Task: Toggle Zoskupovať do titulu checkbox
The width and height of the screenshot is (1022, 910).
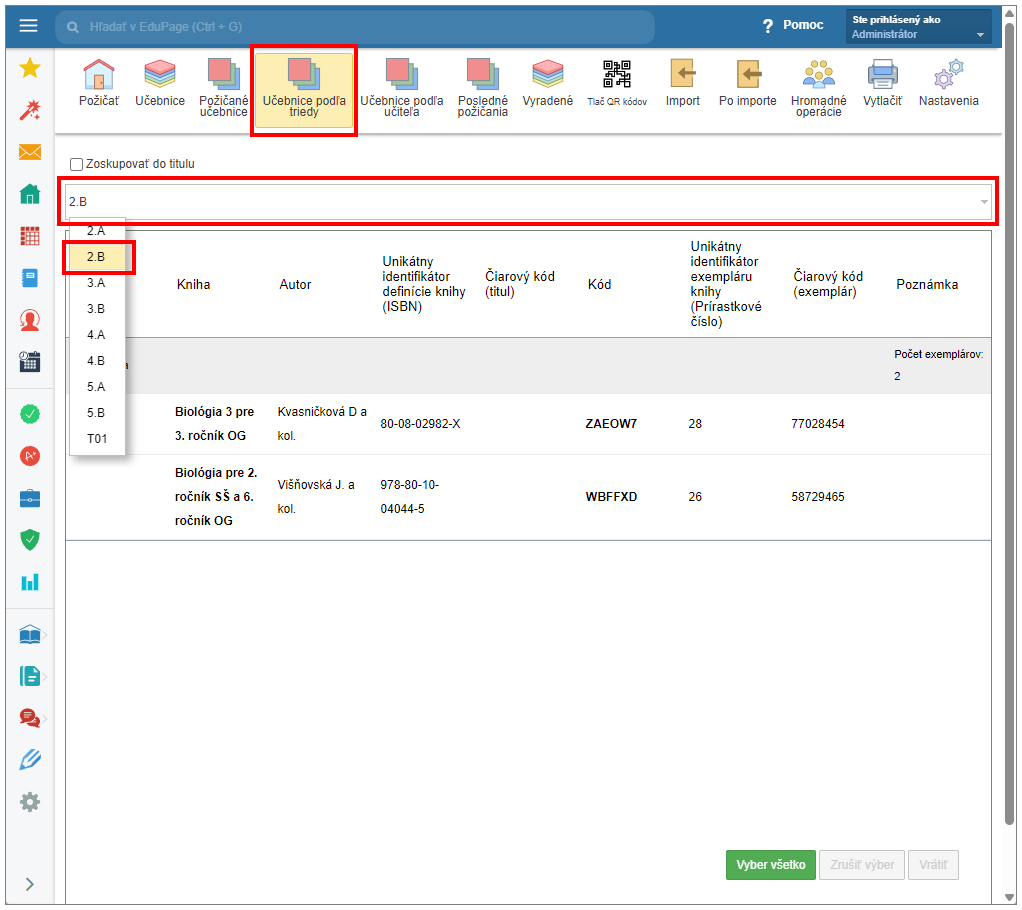Action: 77,164
